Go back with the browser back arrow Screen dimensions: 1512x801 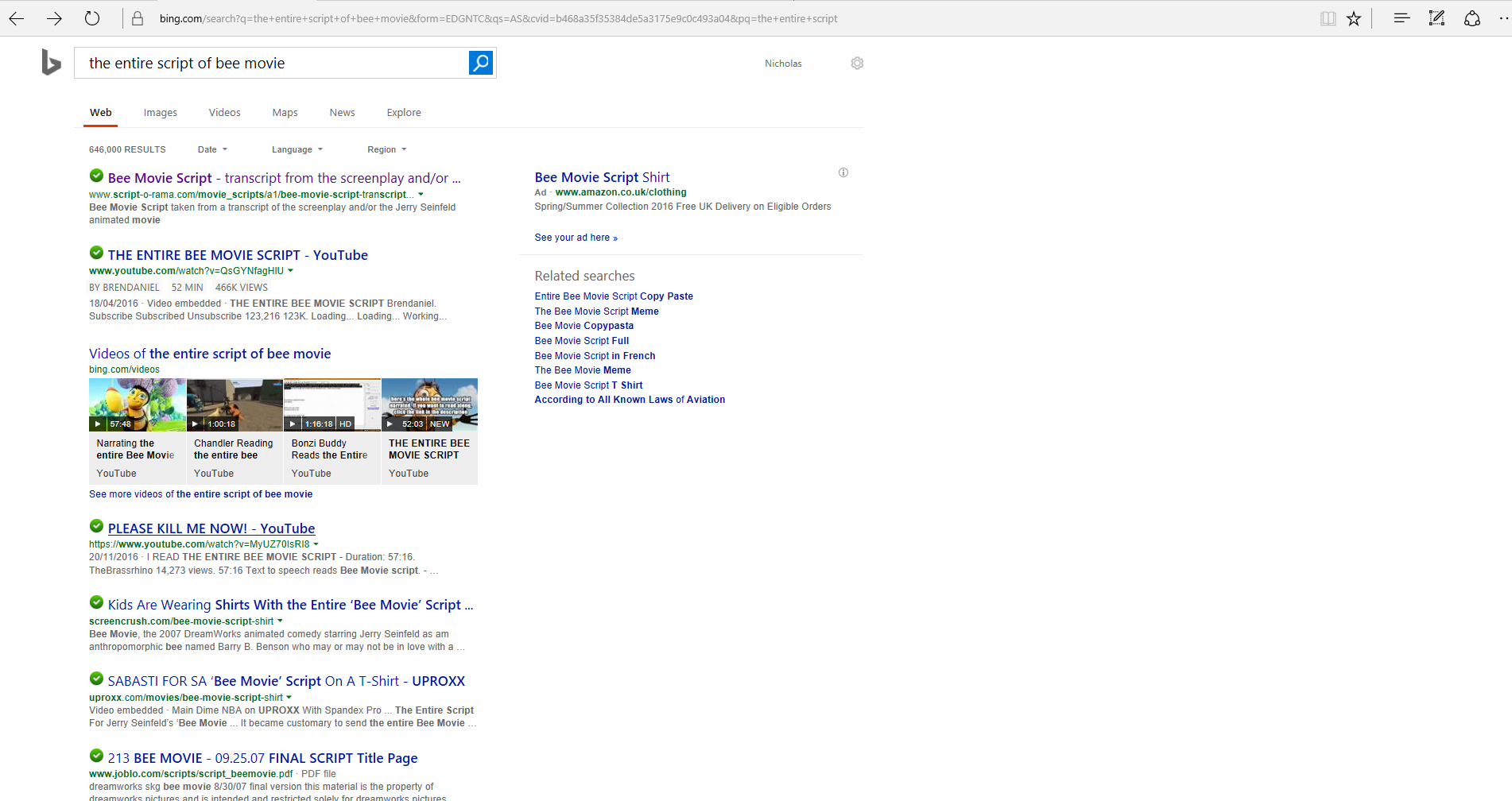click(x=17, y=18)
